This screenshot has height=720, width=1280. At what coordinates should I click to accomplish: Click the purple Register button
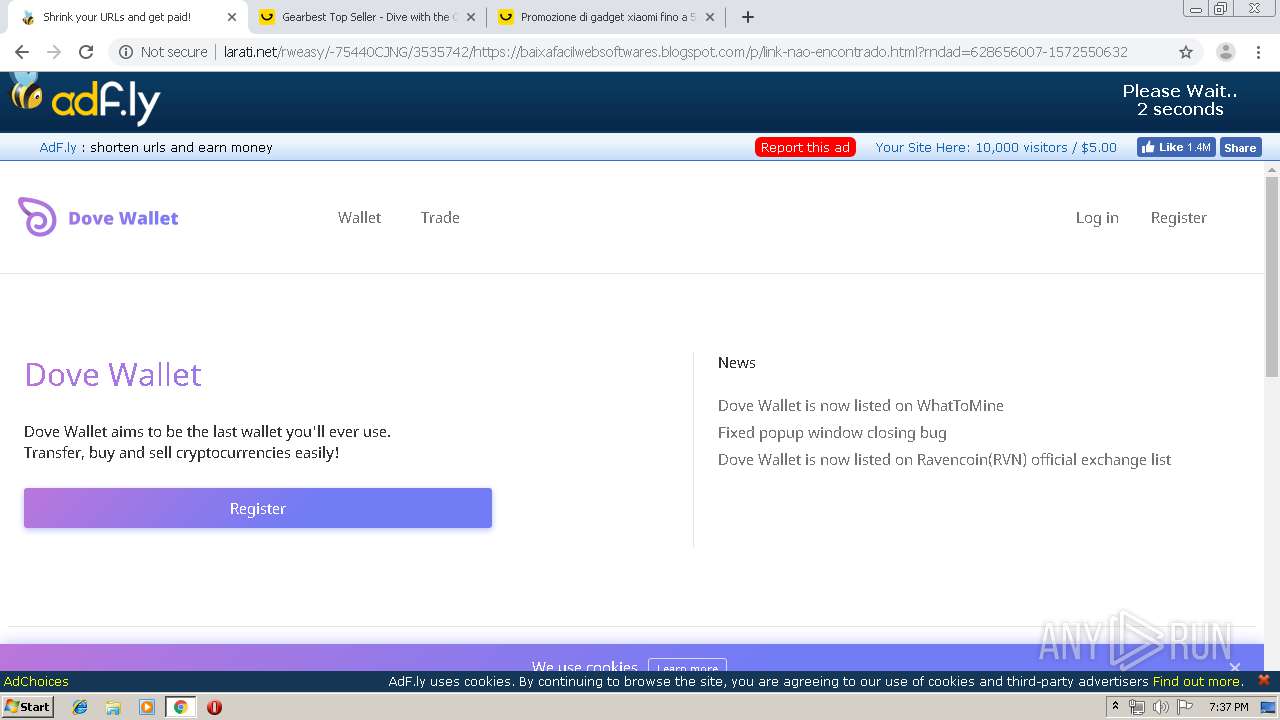click(258, 508)
